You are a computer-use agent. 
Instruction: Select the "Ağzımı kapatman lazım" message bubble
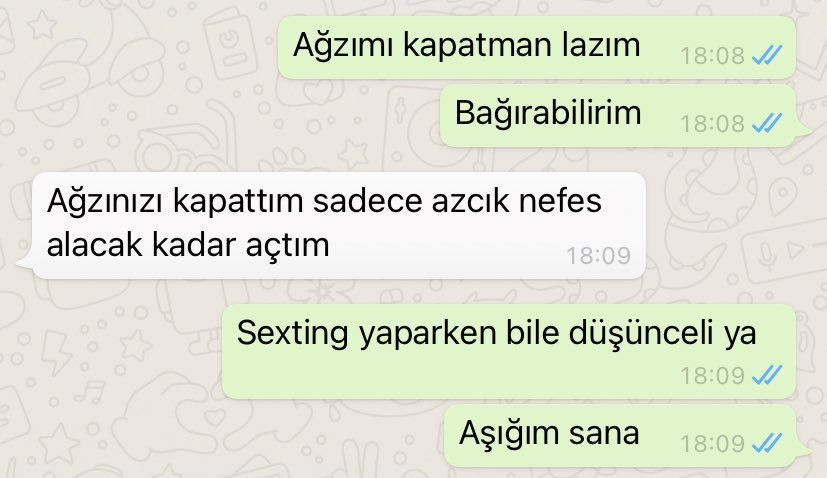tap(536, 47)
